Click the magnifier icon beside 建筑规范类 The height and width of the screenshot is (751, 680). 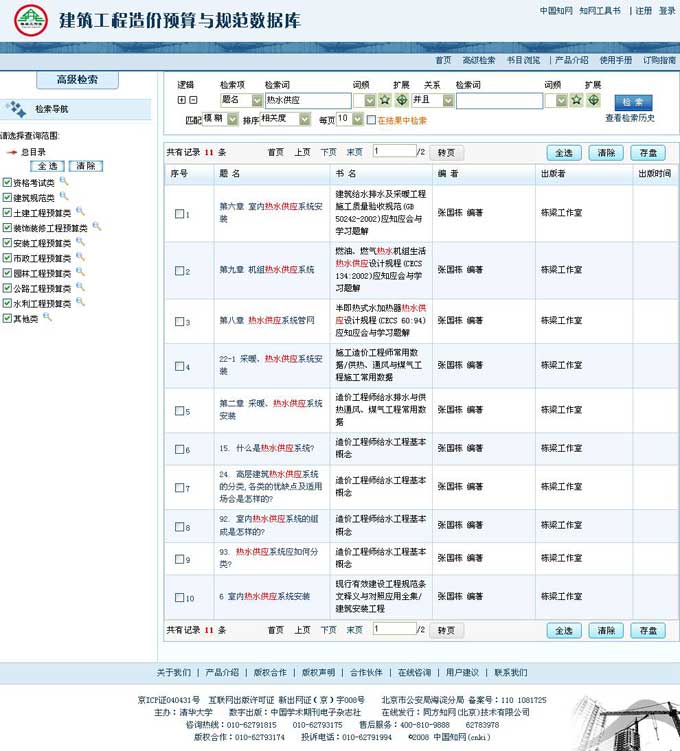(x=64, y=197)
